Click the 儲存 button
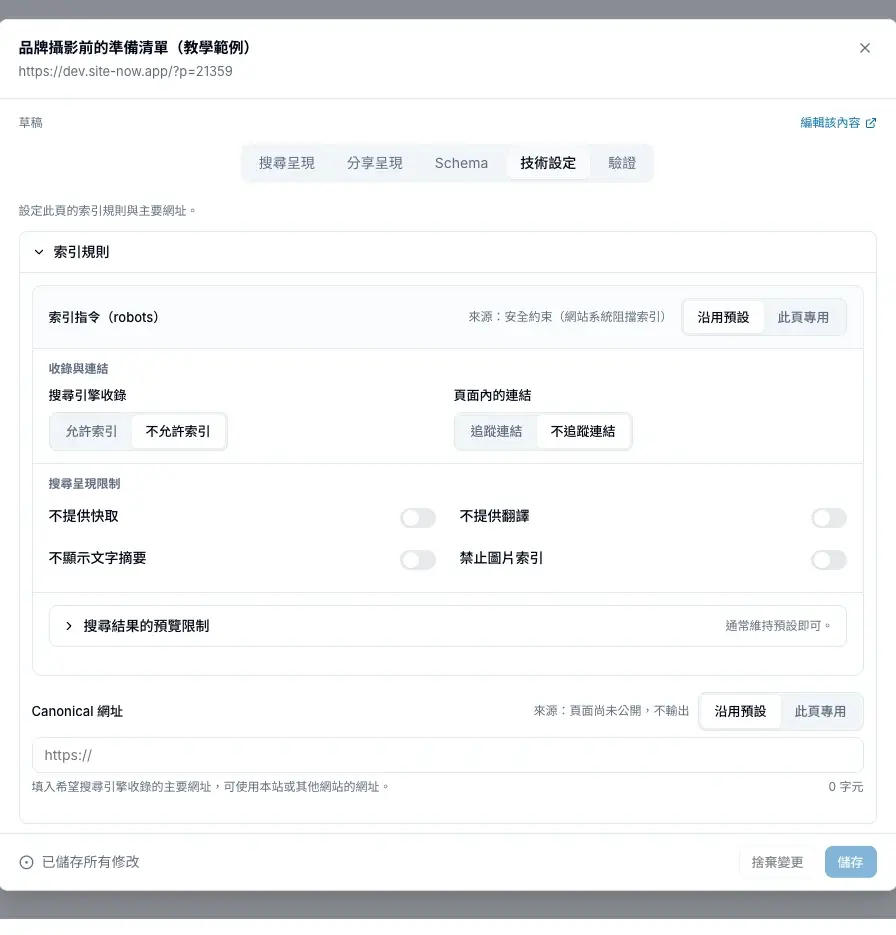Viewport: 896px width, 935px height. tap(851, 862)
